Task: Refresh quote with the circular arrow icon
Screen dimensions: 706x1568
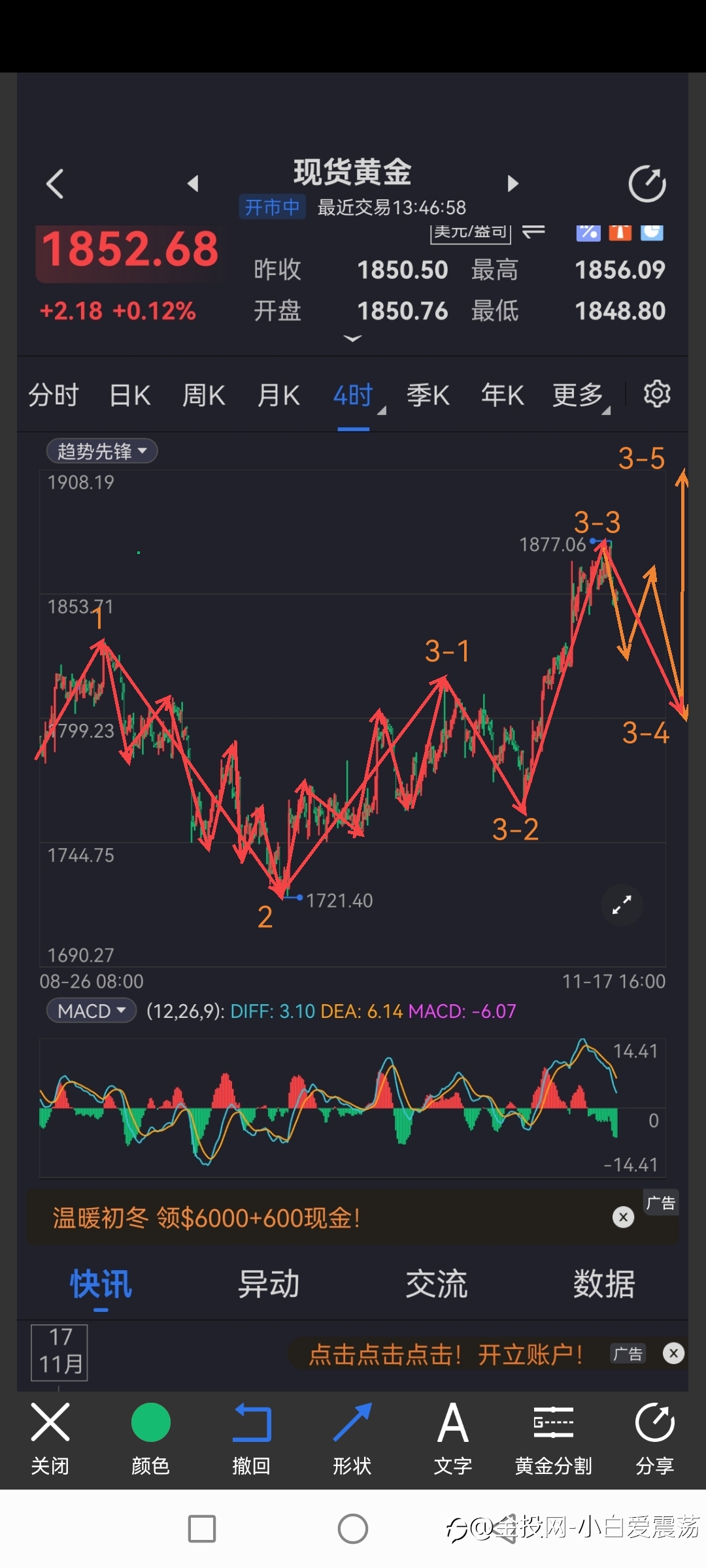Action: tap(647, 184)
